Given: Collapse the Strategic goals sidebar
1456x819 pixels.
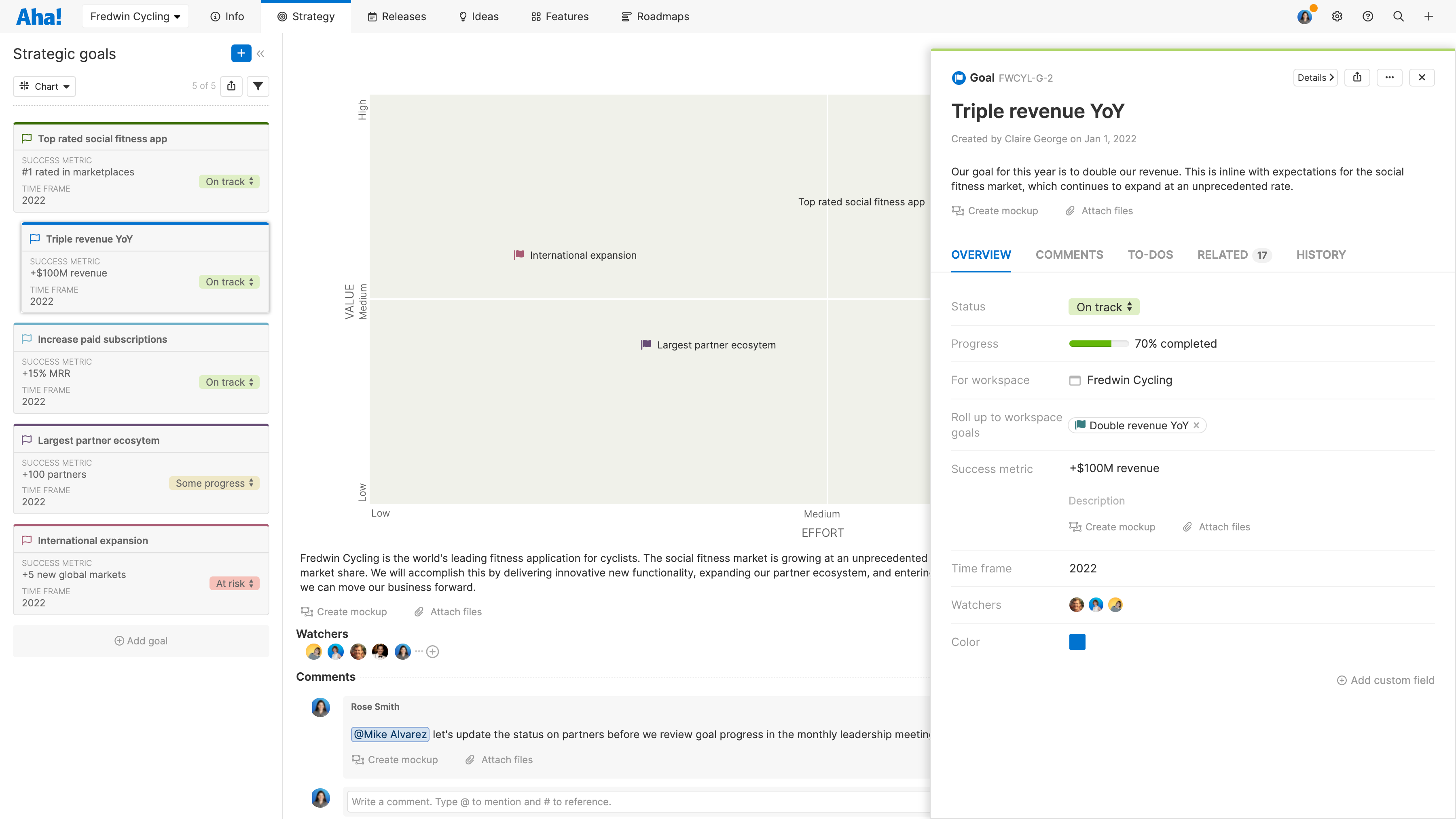Looking at the screenshot, I should (260, 54).
